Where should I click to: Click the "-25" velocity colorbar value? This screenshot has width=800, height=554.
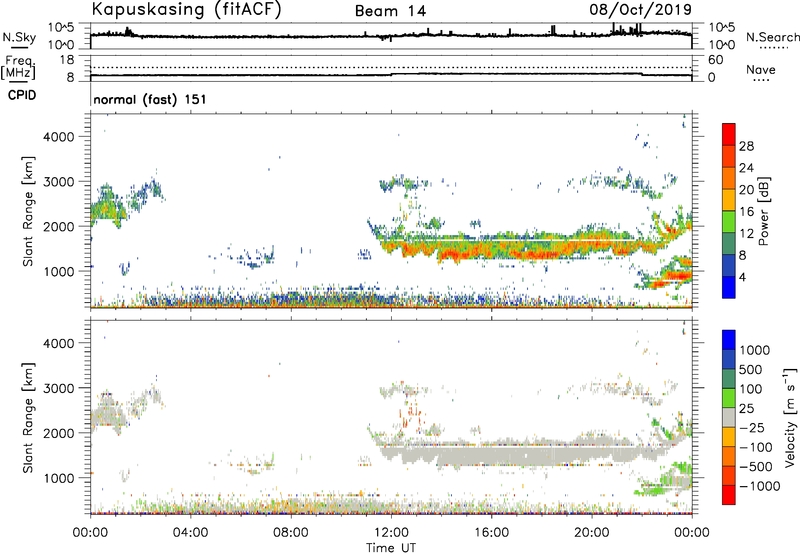752,427
